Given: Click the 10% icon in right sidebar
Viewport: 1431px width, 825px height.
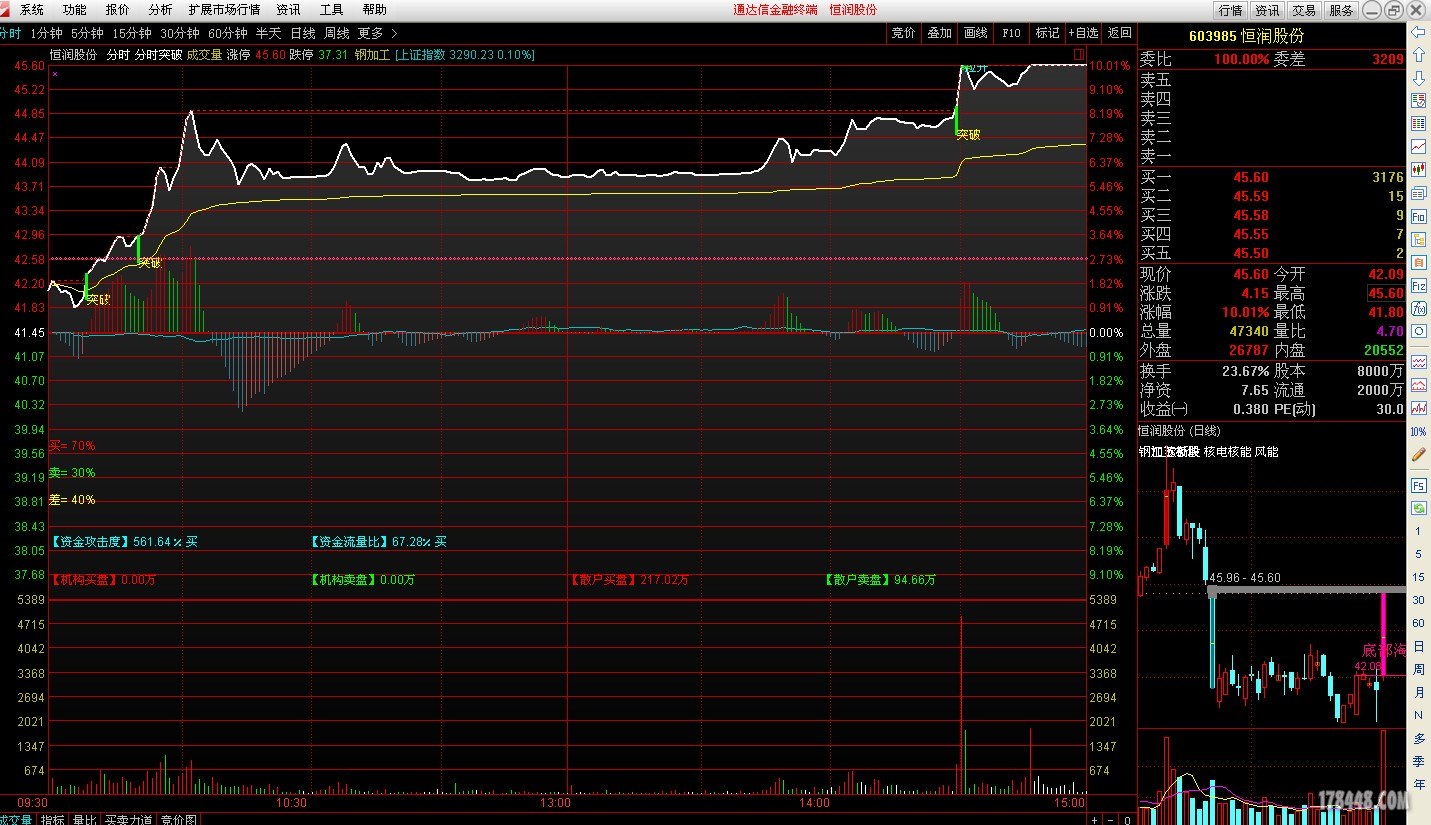Looking at the screenshot, I should coord(1418,431).
